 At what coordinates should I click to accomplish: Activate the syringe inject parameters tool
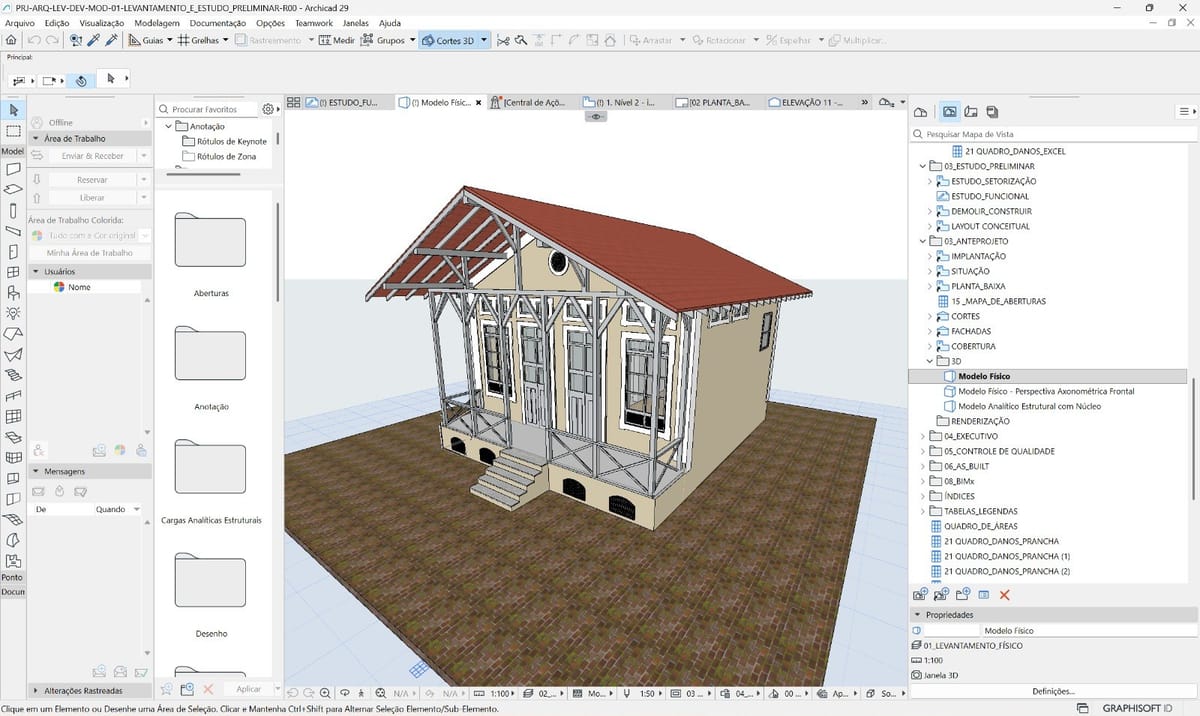coord(111,40)
